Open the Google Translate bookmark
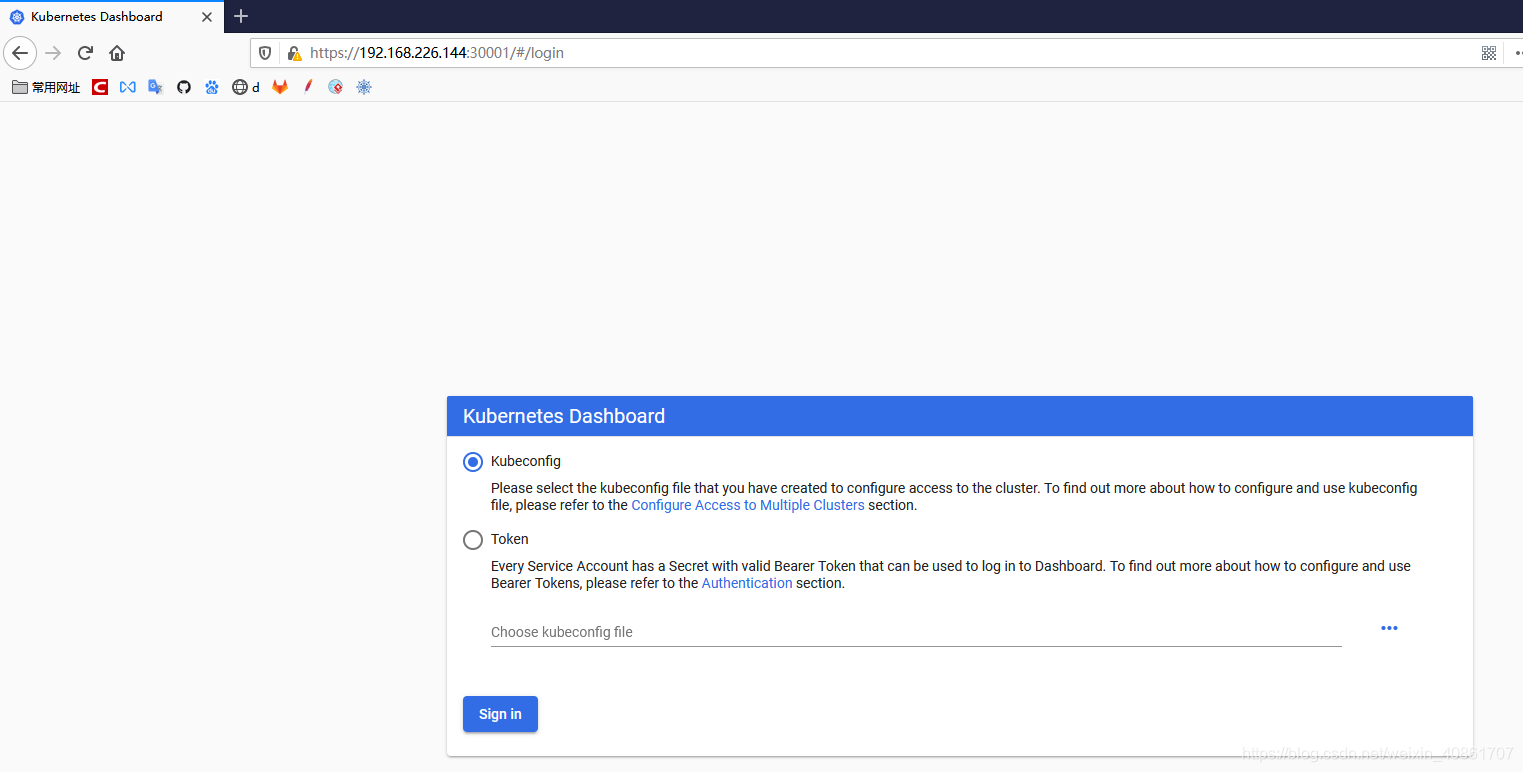The height and width of the screenshot is (772, 1523). (x=155, y=87)
